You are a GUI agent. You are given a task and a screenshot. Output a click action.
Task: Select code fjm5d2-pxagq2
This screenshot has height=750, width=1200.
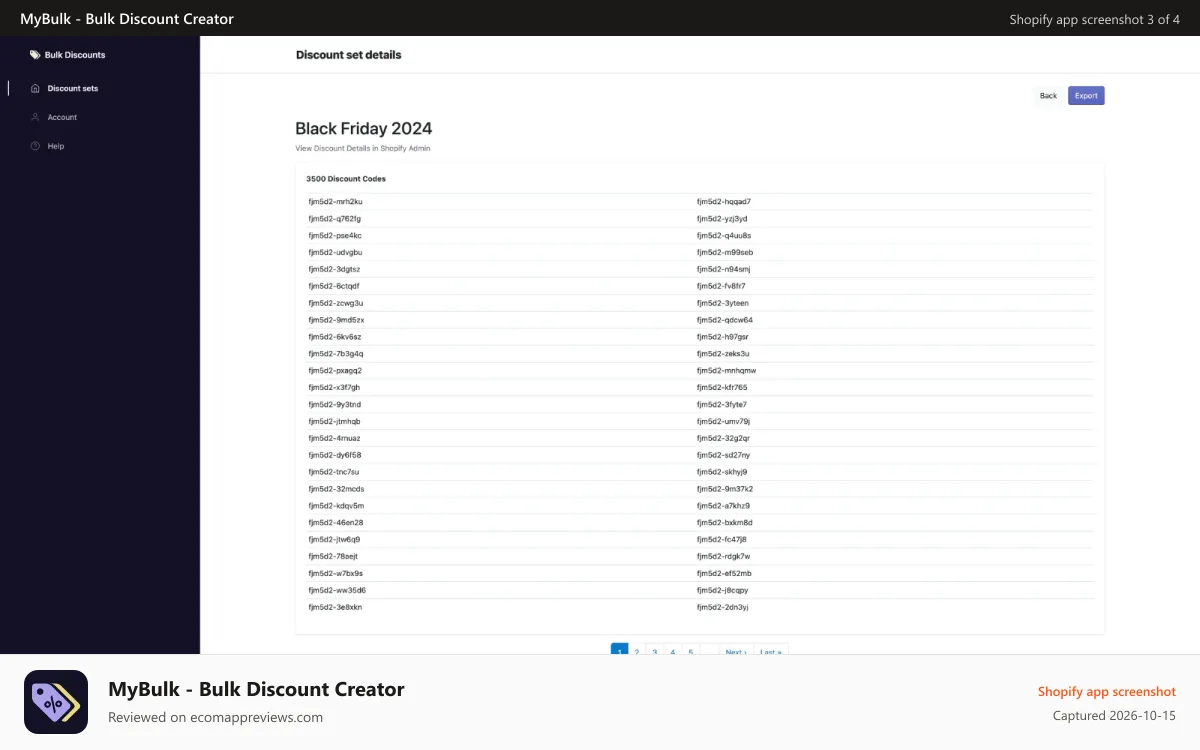coord(335,370)
